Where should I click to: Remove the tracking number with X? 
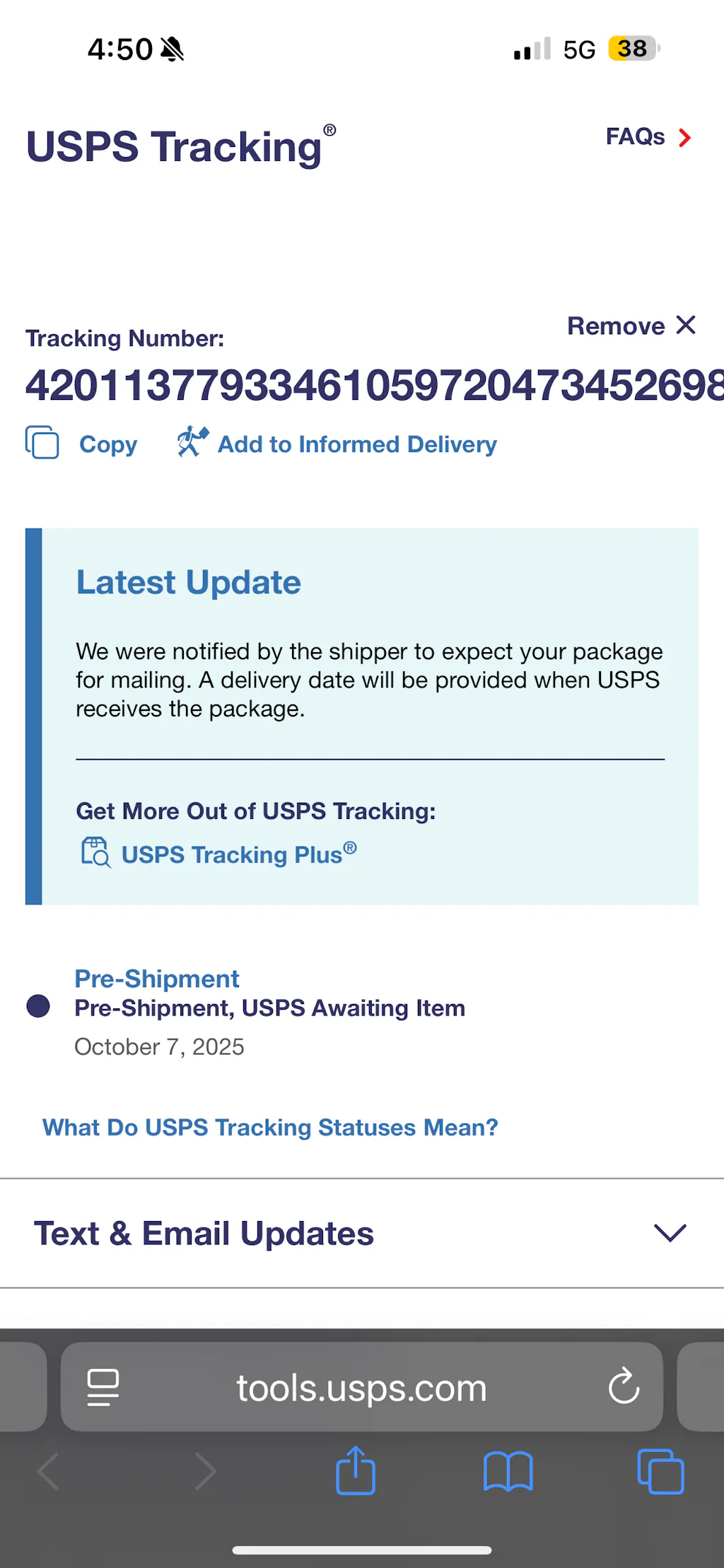click(685, 325)
